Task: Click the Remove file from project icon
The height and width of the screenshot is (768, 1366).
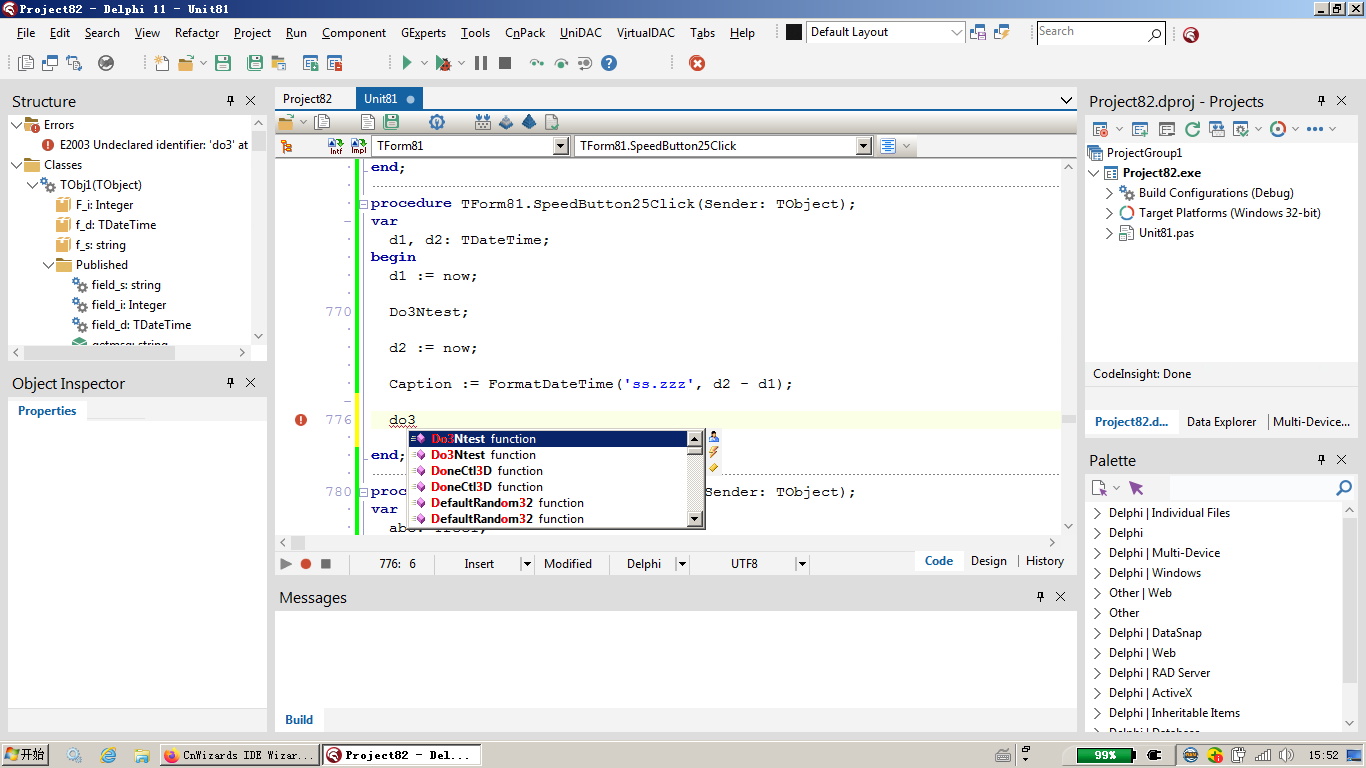Action: [x=335, y=63]
